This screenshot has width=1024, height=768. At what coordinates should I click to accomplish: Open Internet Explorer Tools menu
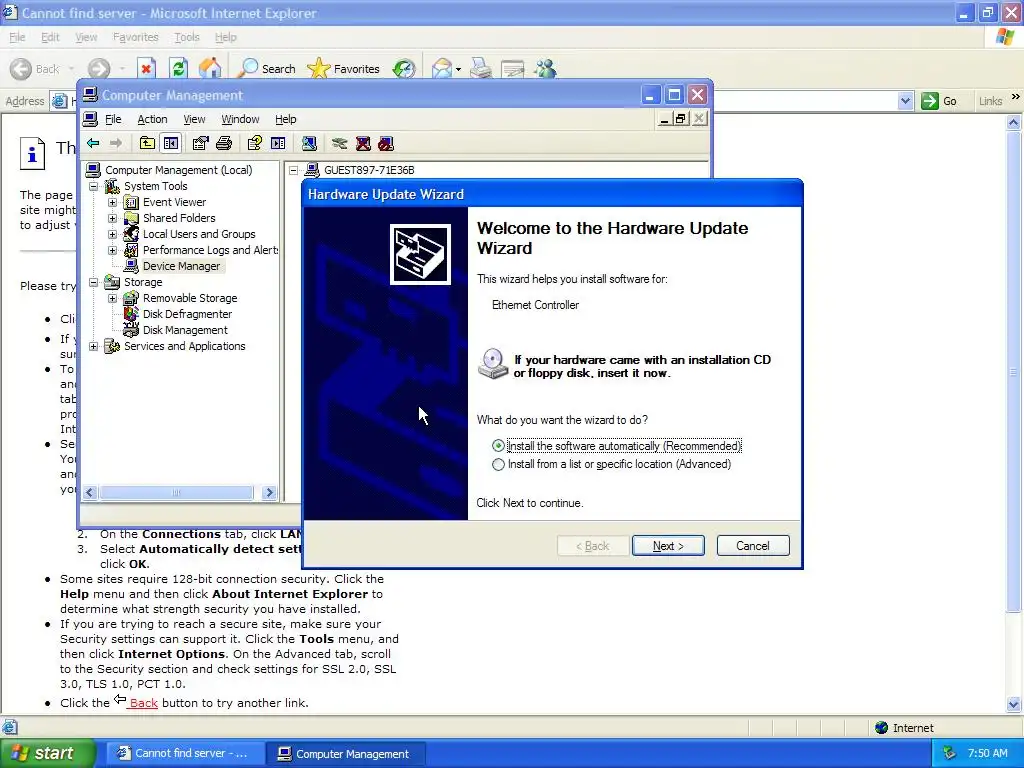tap(187, 37)
